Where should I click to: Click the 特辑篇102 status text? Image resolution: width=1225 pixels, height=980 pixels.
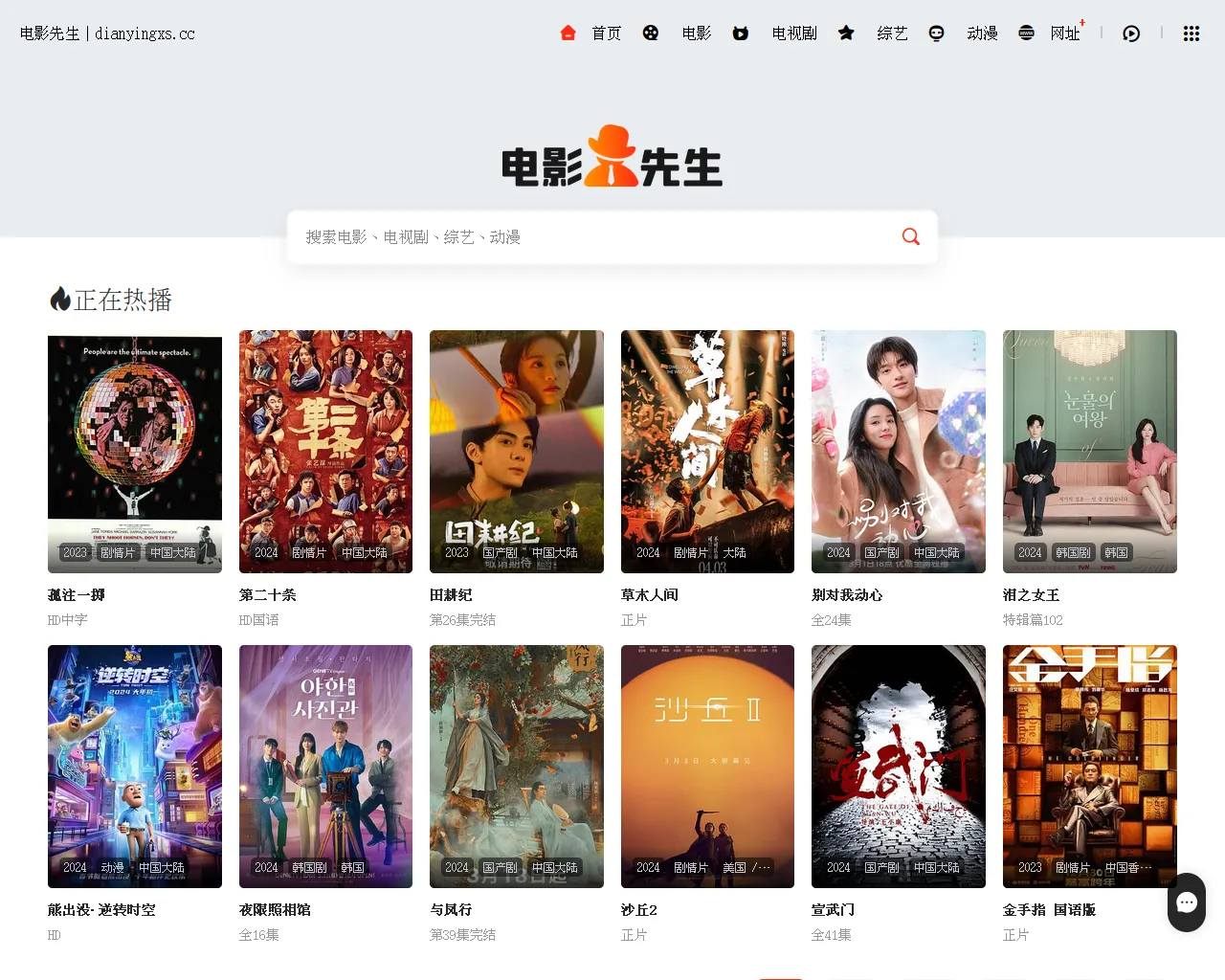click(1033, 620)
